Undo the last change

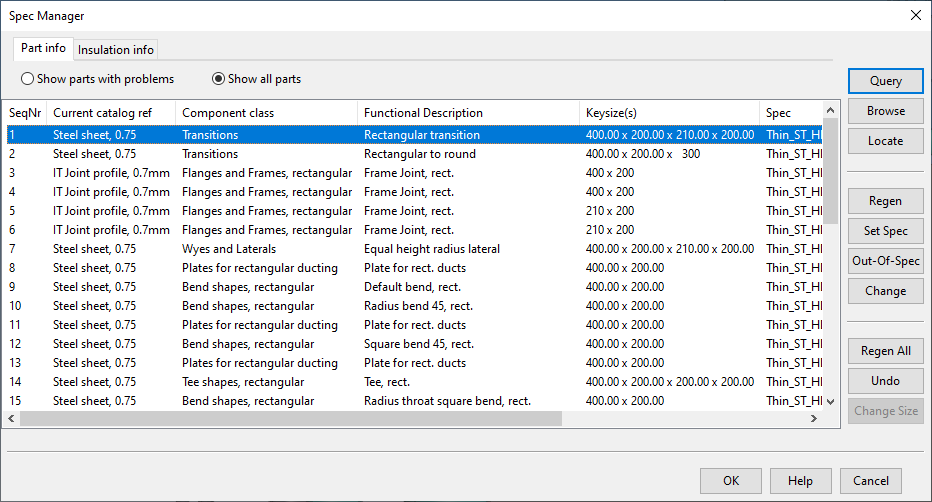[885, 381]
